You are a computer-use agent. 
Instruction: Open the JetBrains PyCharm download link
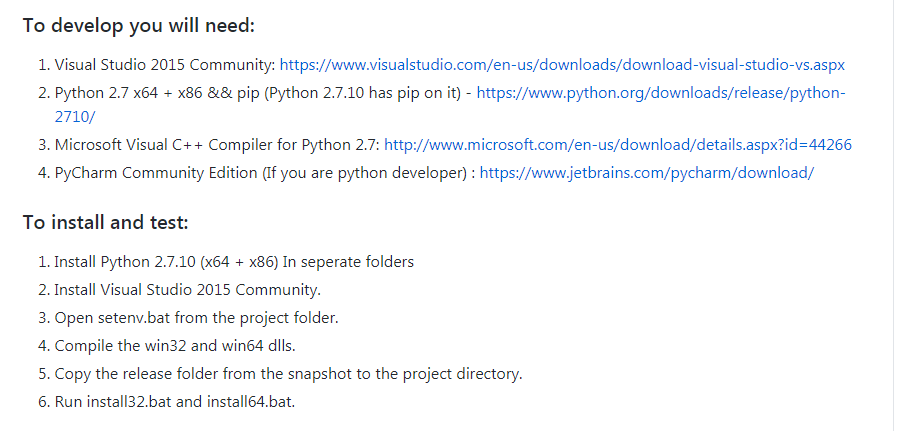point(647,173)
